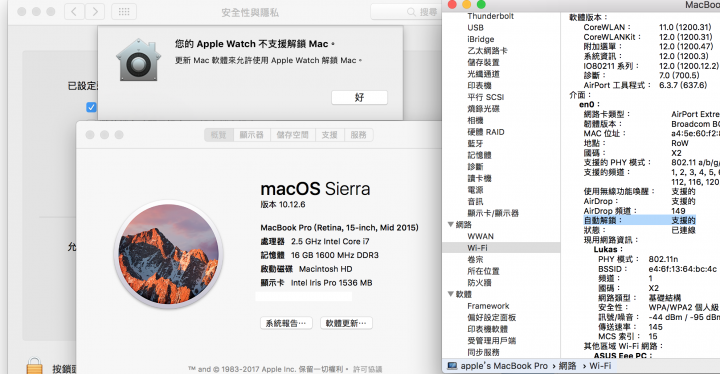Image resolution: width=720 pixels, height=374 pixels.
Task: Select 乙太網路卡 in the sidebar
Action: [x=487, y=51]
